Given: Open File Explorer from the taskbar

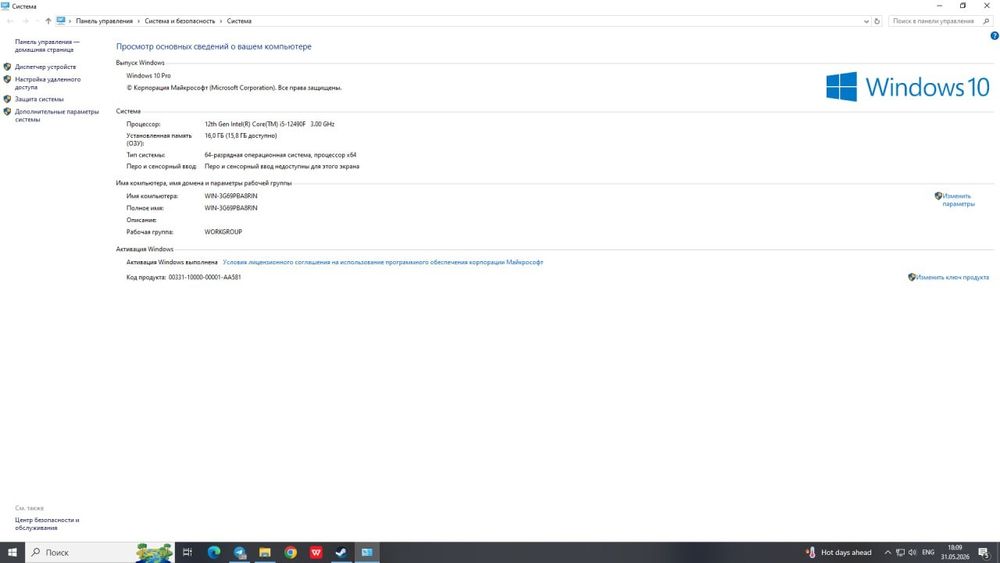Looking at the screenshot, I should 265,552.
